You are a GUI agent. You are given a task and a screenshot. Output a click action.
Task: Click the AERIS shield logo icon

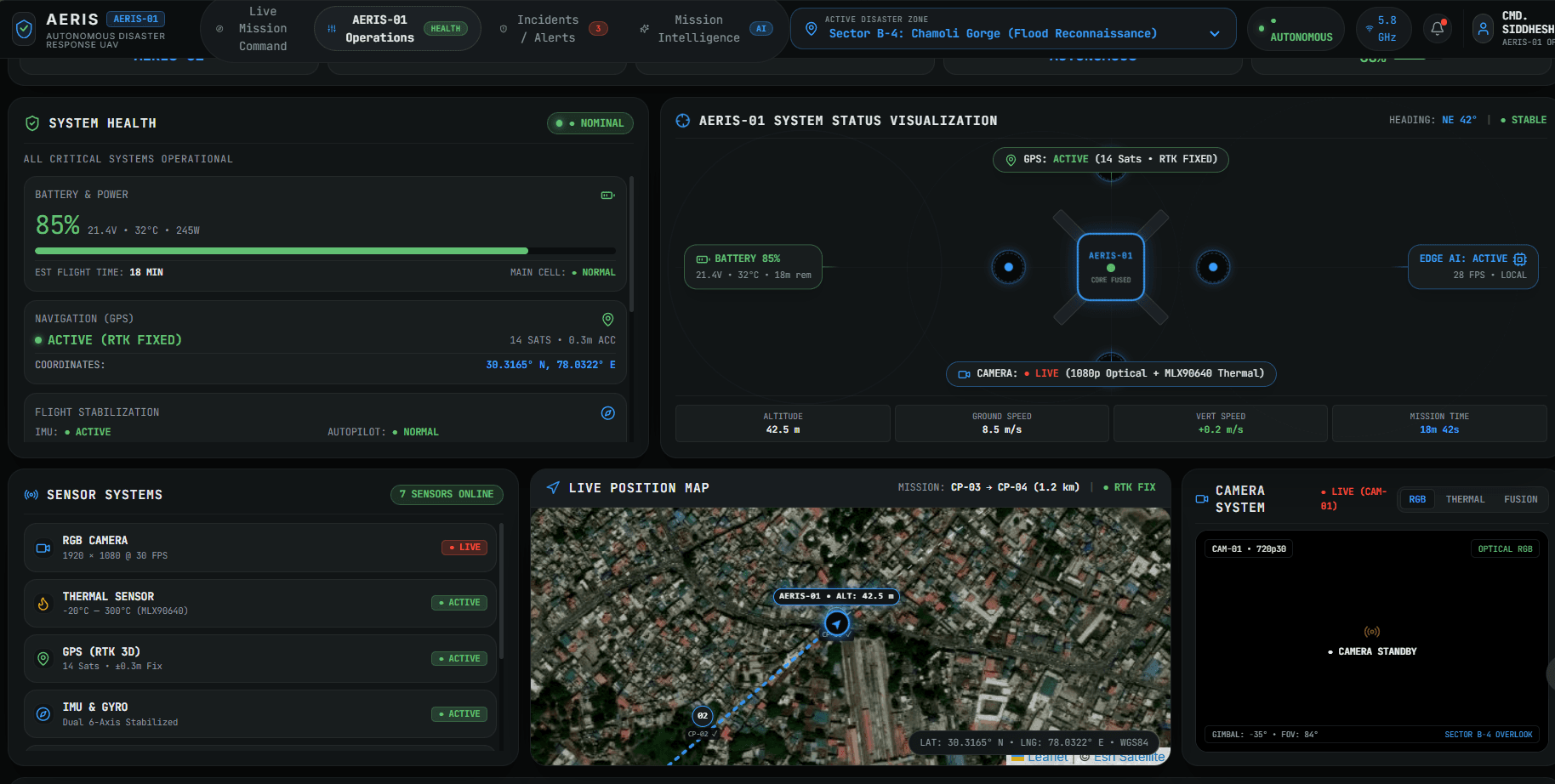click(x=25, y=29)
